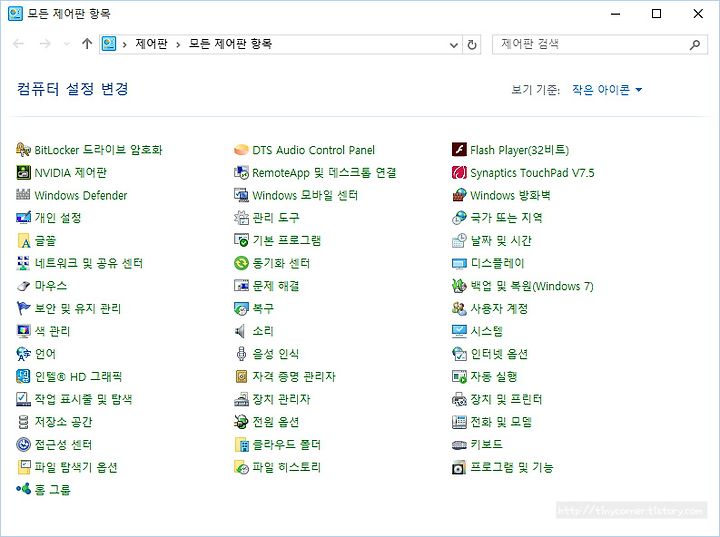Open 백업 및 복원(Windows 7) link
Screen dimensions: 720x537
point(532,286)
